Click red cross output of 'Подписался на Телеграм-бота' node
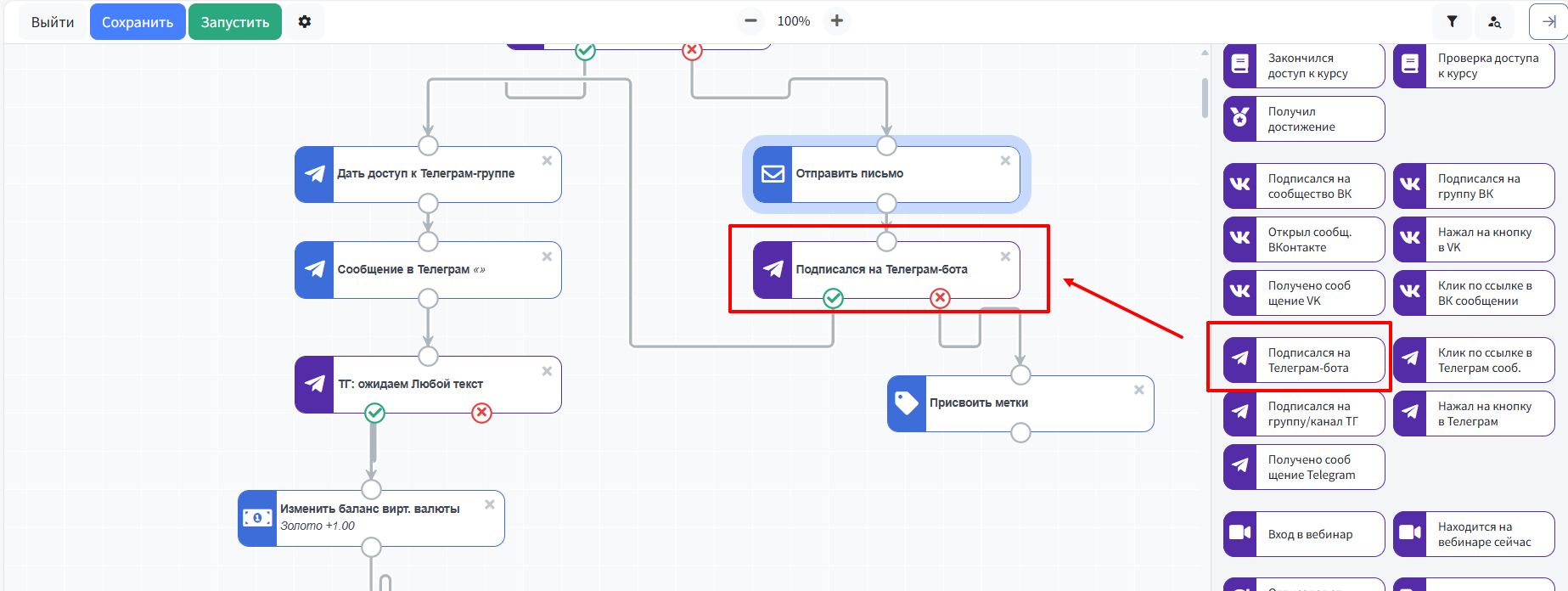 [x=940, y=298]
